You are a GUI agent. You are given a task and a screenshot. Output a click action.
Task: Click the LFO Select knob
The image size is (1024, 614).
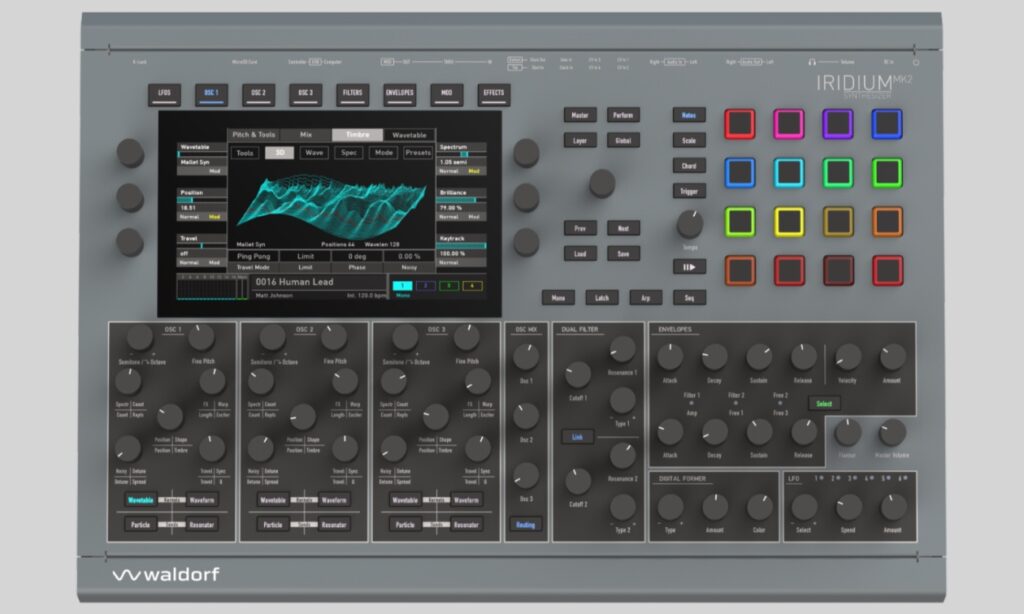click(804, 507)
